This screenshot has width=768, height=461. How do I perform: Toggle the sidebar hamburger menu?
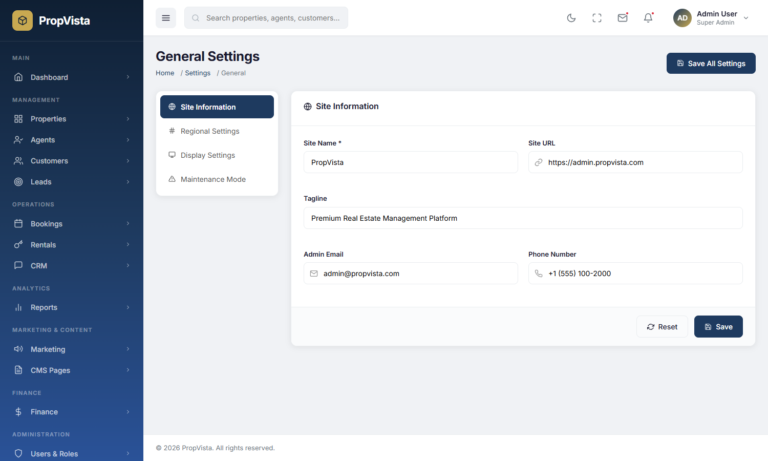tap(166, 17)
